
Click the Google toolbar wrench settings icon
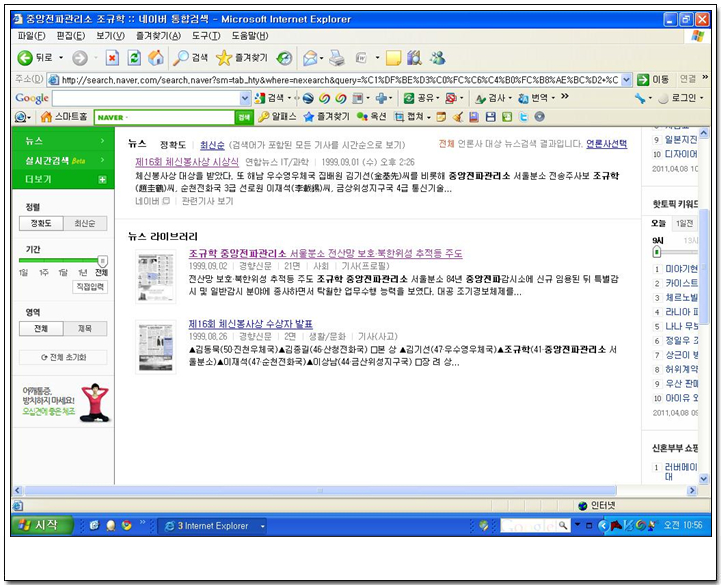640,98
